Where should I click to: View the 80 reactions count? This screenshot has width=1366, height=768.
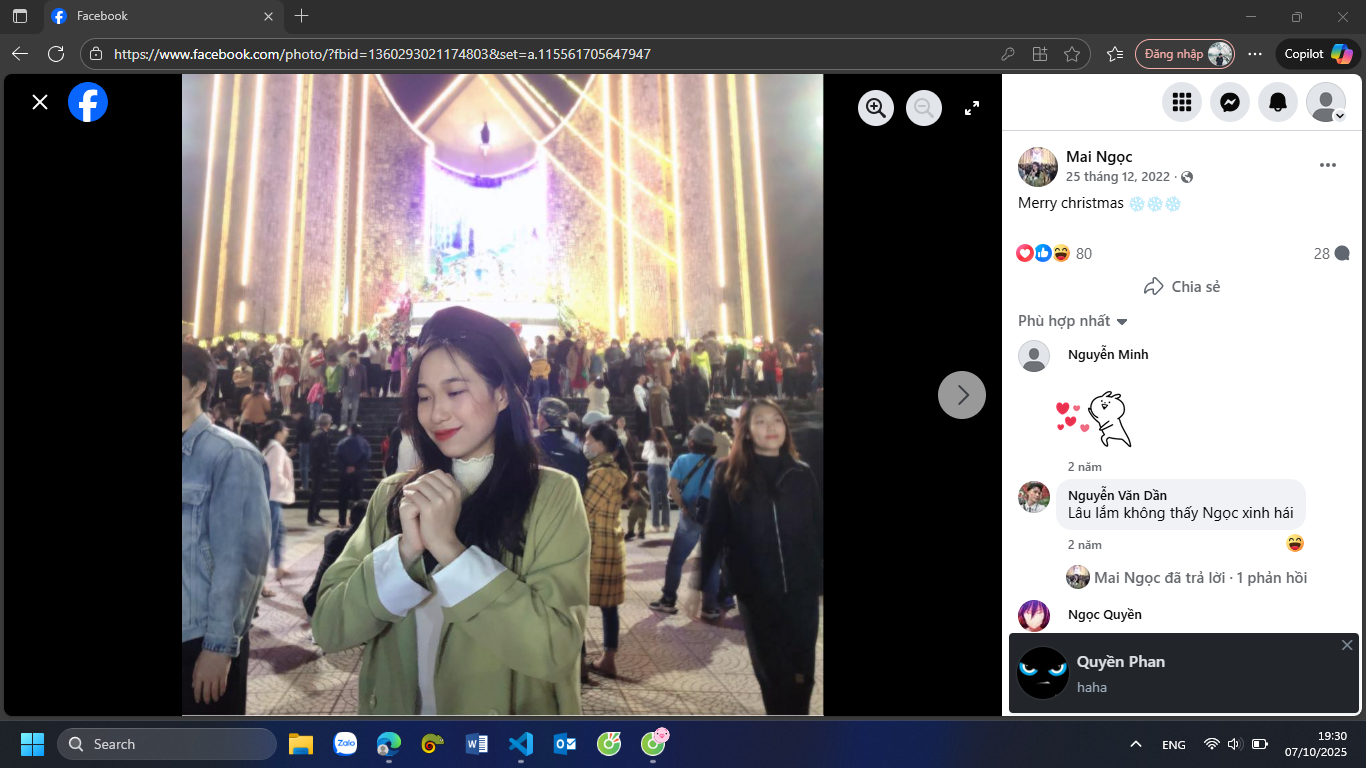pyautogui.click(x=1084, y=254)
